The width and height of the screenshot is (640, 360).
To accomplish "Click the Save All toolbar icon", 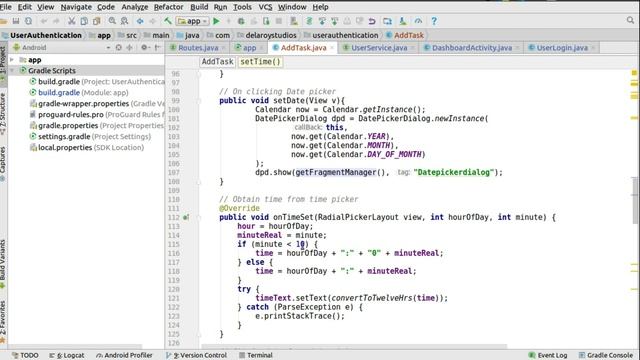I will 16,21.
